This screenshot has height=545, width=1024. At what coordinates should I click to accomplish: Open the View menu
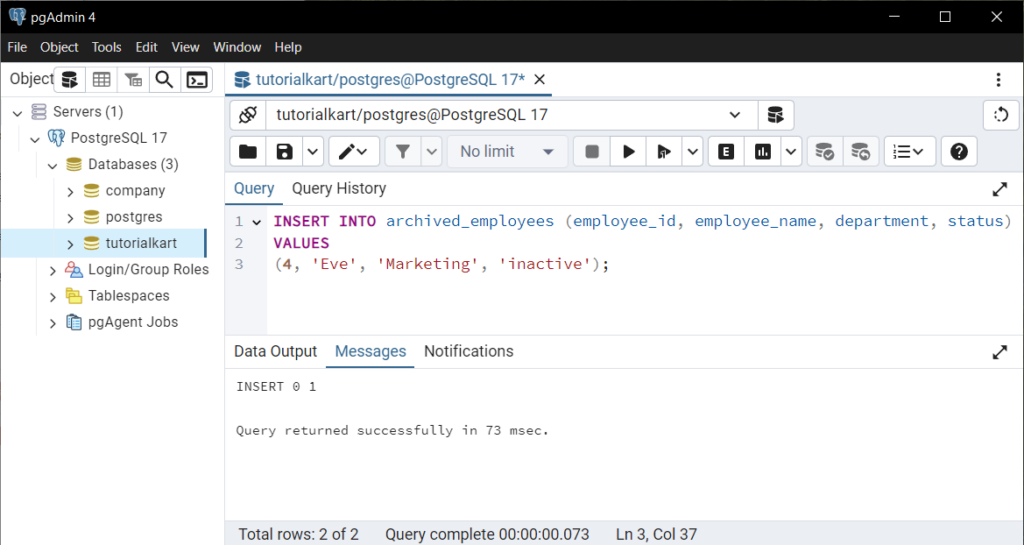[x=185, y=47]
